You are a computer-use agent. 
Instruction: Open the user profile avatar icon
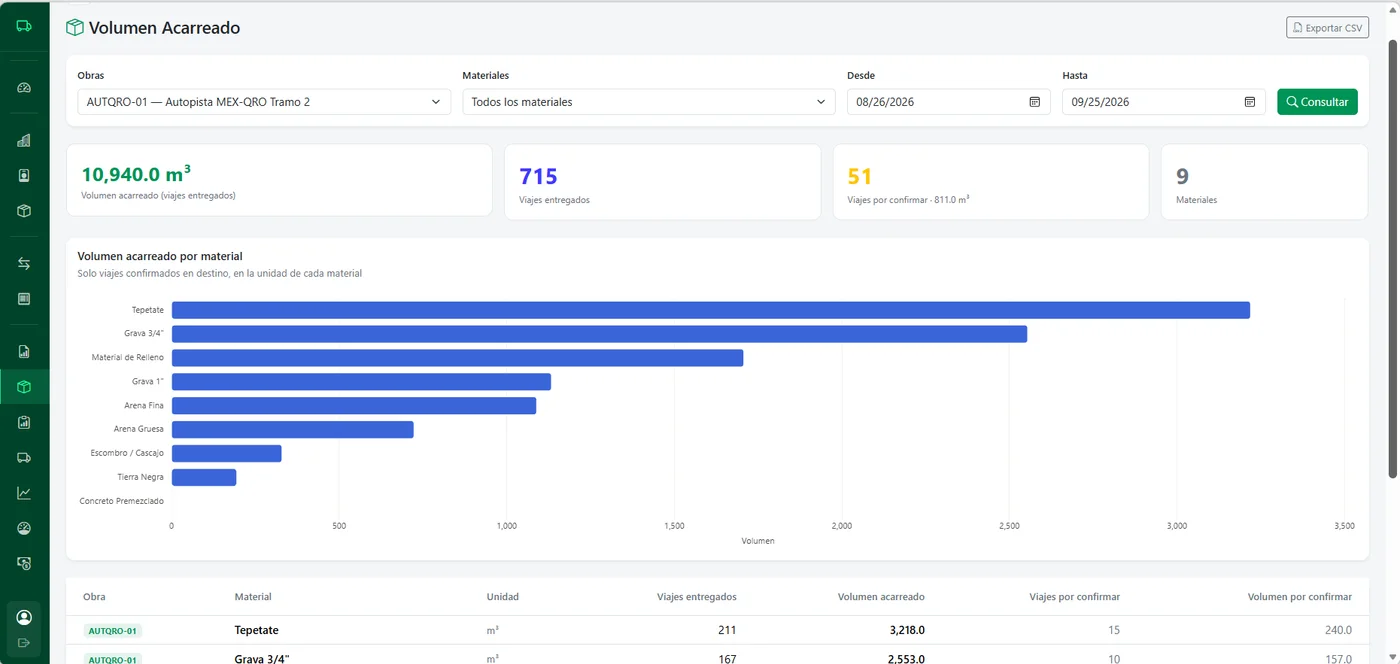click(x=24, y=617)
